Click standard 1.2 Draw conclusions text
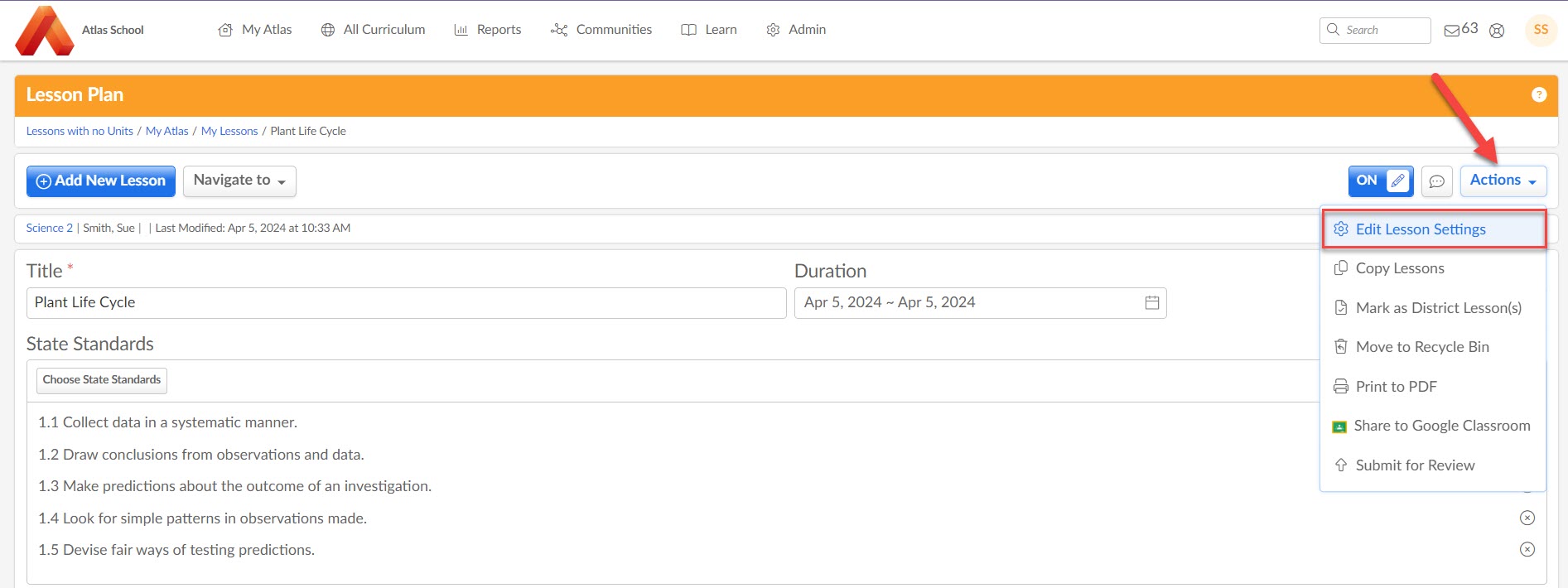The width and height of the screenshot is (1568, 588). [201, 455]
